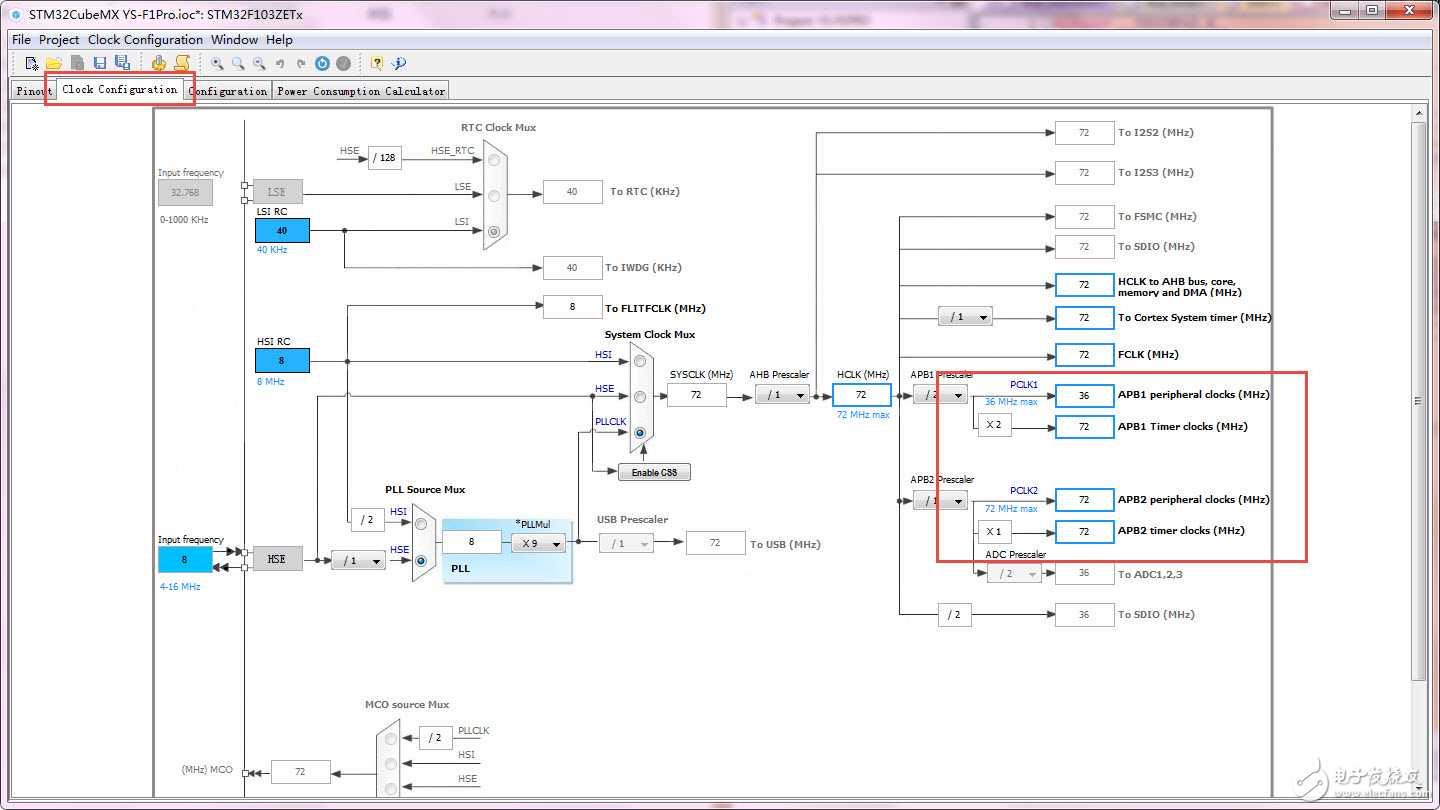Select HSI in System Clock Mux
1440x810 pixels.
tap(639, 361)
